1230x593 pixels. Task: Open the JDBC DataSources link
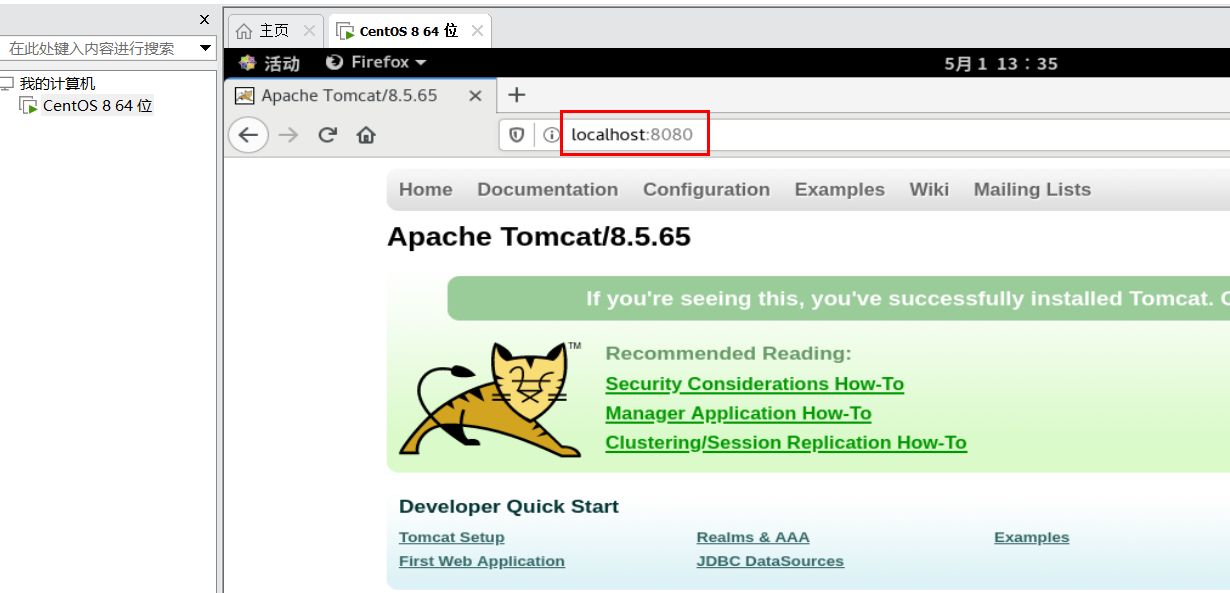click(770, 561)
